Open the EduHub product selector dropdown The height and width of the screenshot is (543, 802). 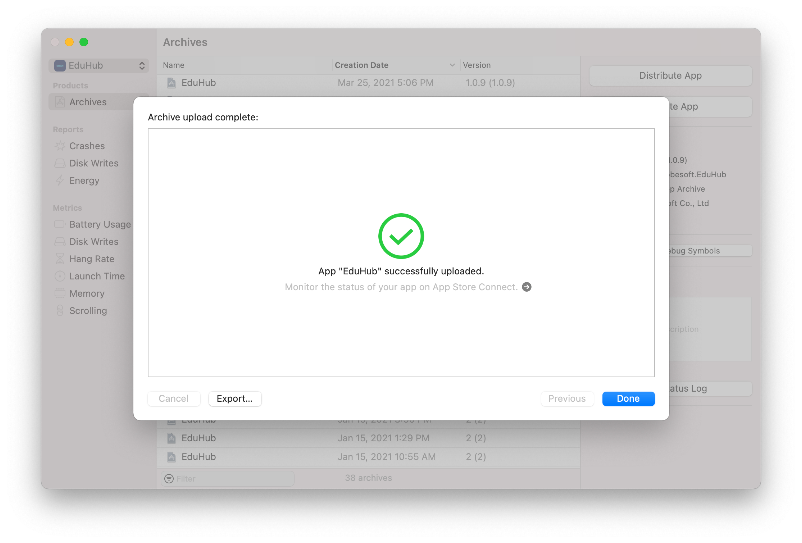pos(100,65)
